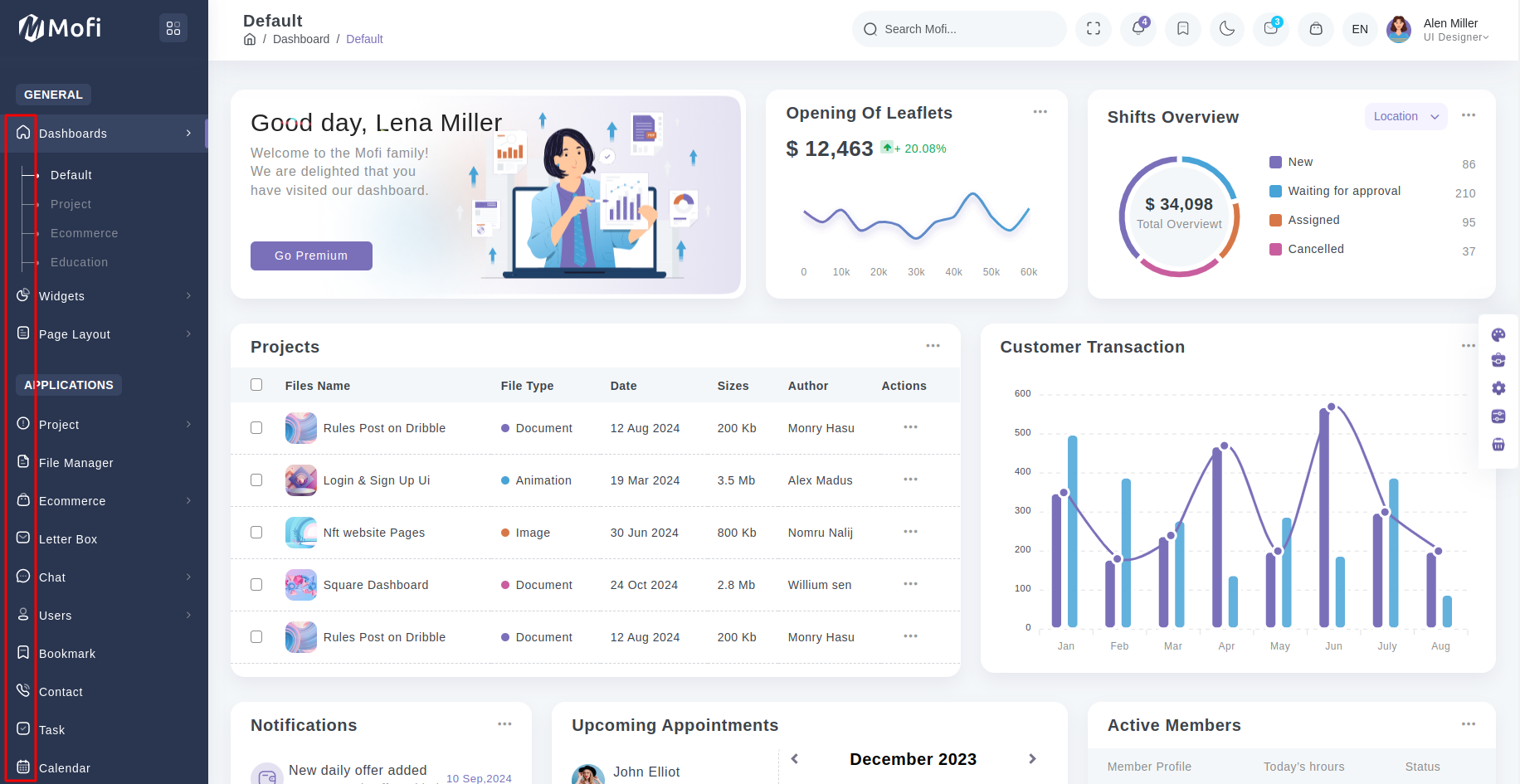This screenshot has width=1520, height=784.
Task: Tick checkbox for Login & Sign Up Ui
Action: [x=256, y=480]
